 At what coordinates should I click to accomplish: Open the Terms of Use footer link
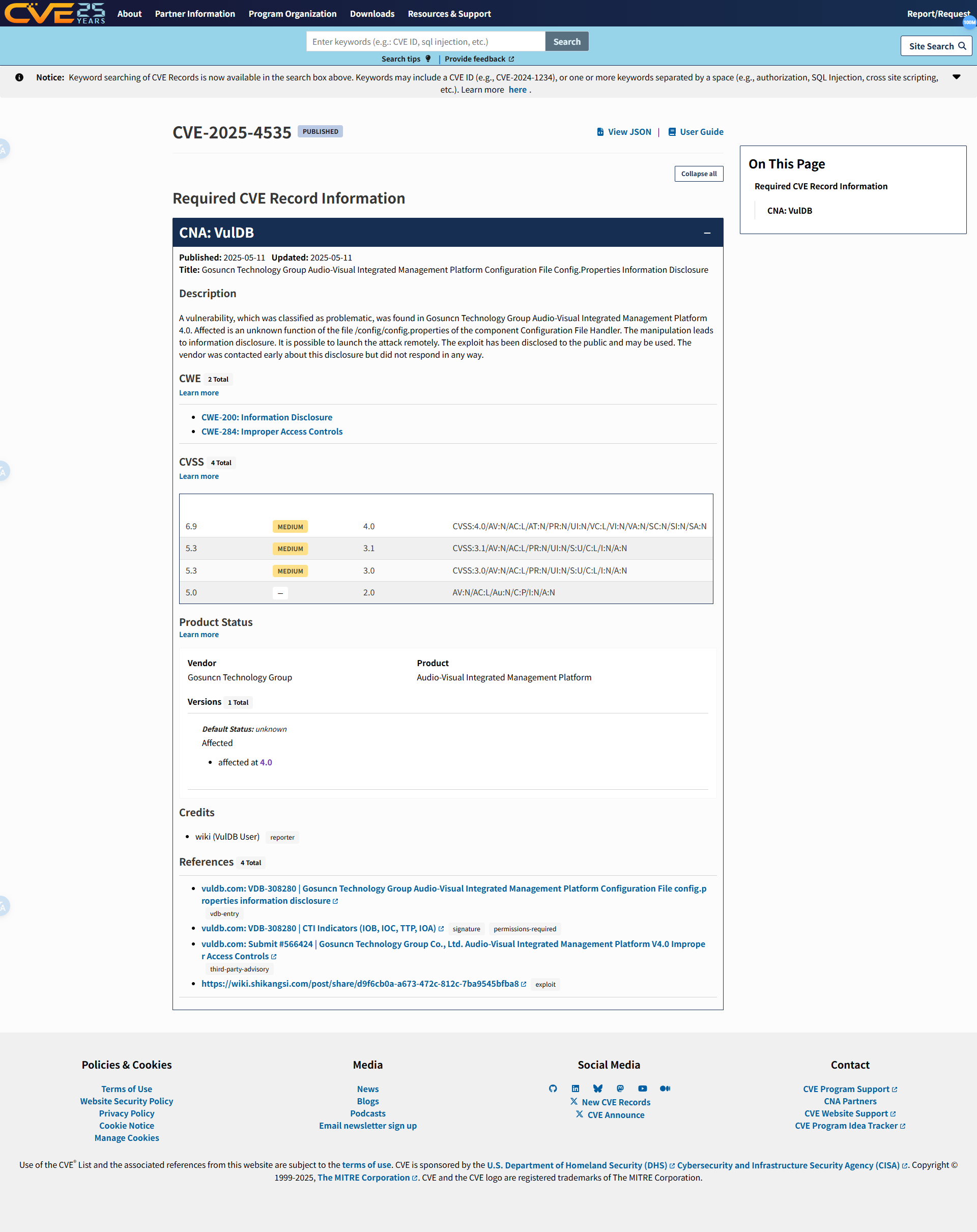pos(127,1088)
